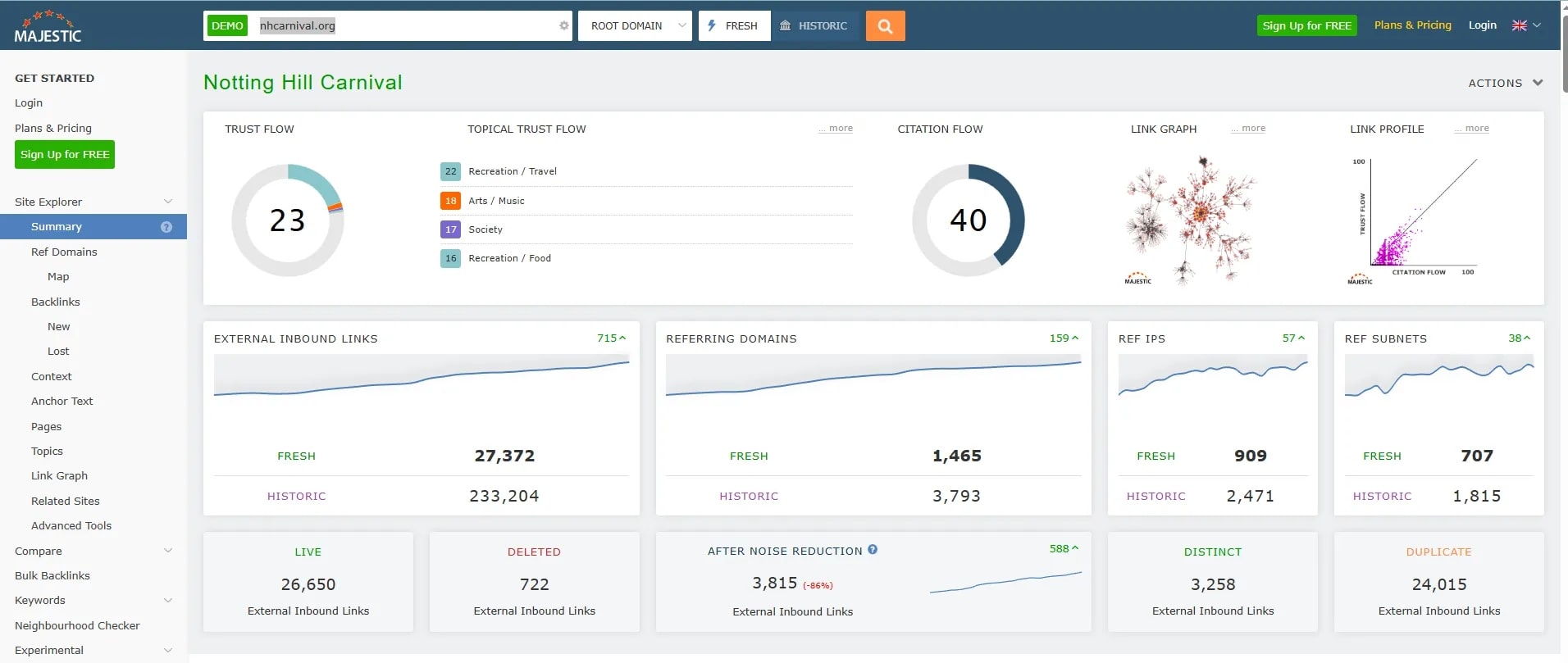
Task: Click the orange search magnifier button
Action: click(x=885, y=25)
